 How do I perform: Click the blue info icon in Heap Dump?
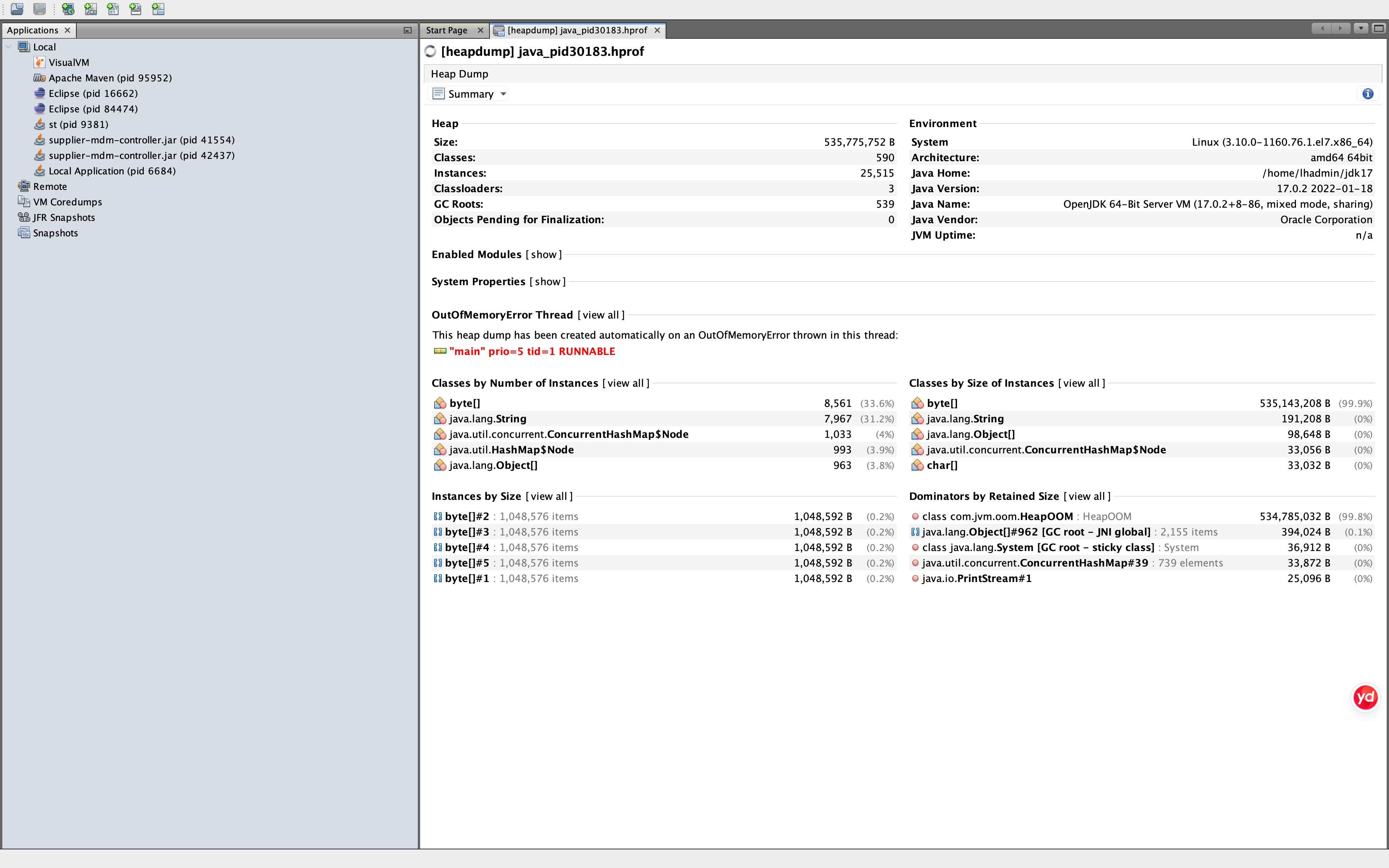[1368, 93]
